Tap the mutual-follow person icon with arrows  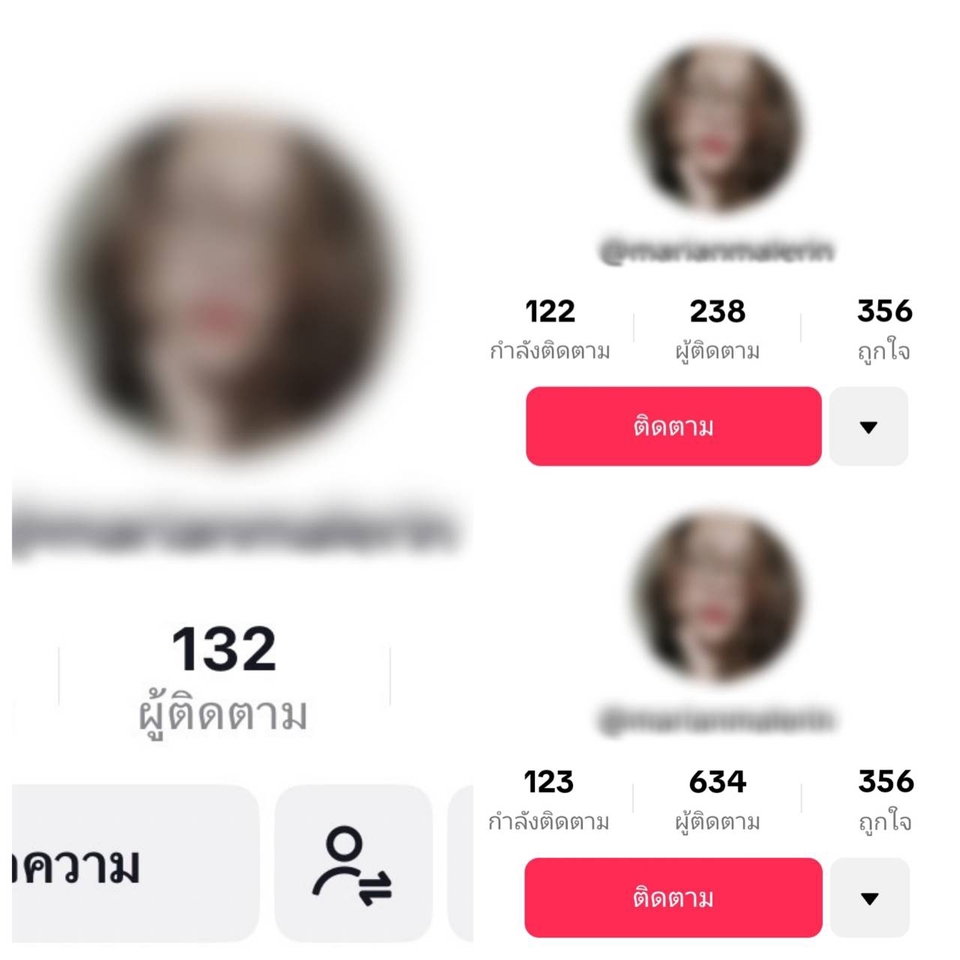point(353,864)
